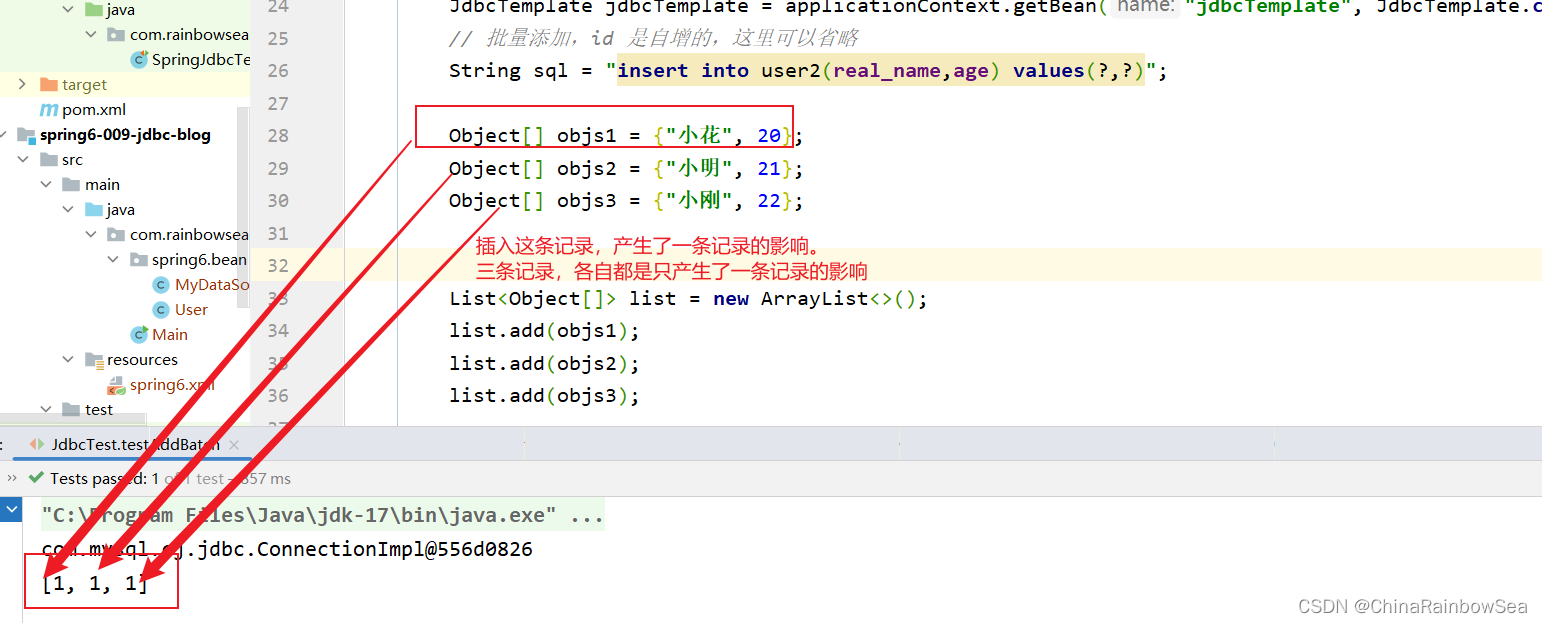Click the 'Object[] objs1' declaration
The height and width of the screenshot is (623, 1542).
tap(626, 136)
